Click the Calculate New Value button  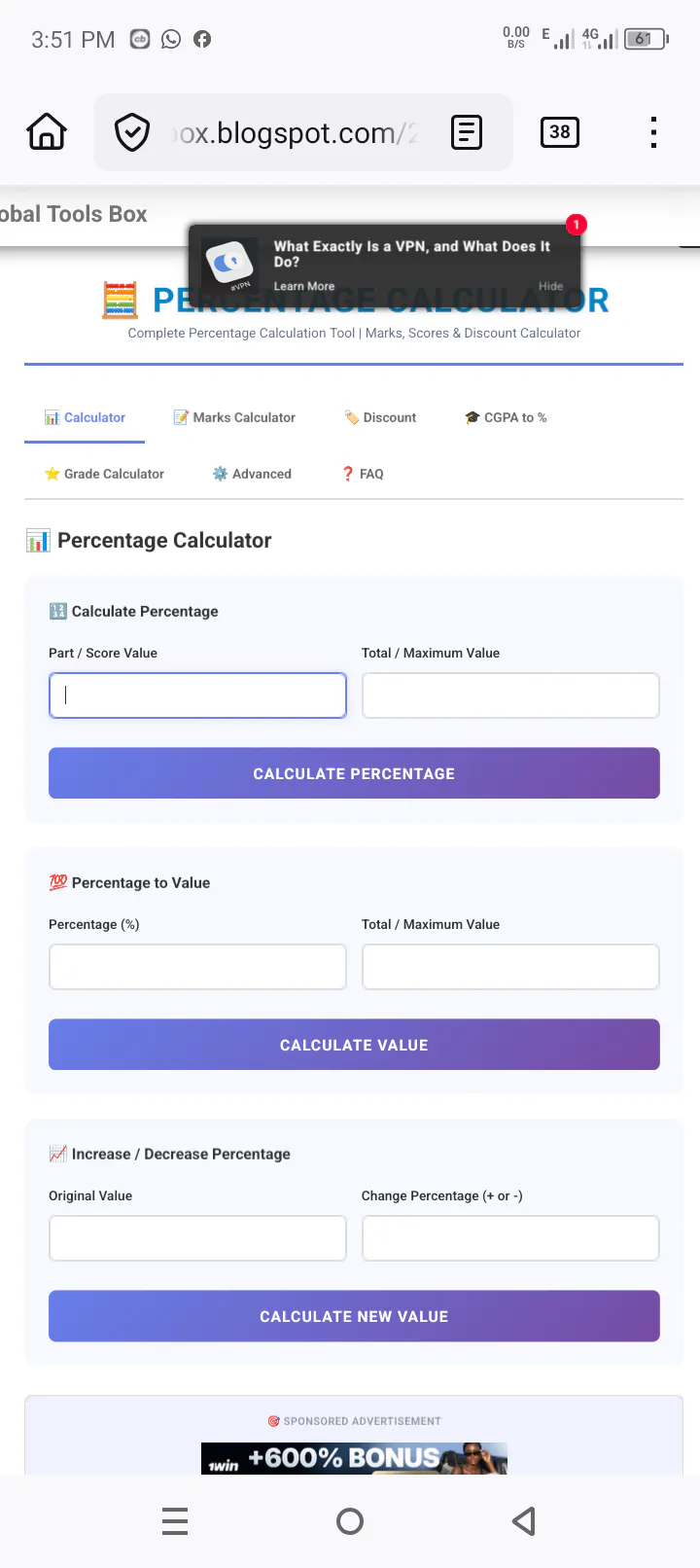(354, 1316)
